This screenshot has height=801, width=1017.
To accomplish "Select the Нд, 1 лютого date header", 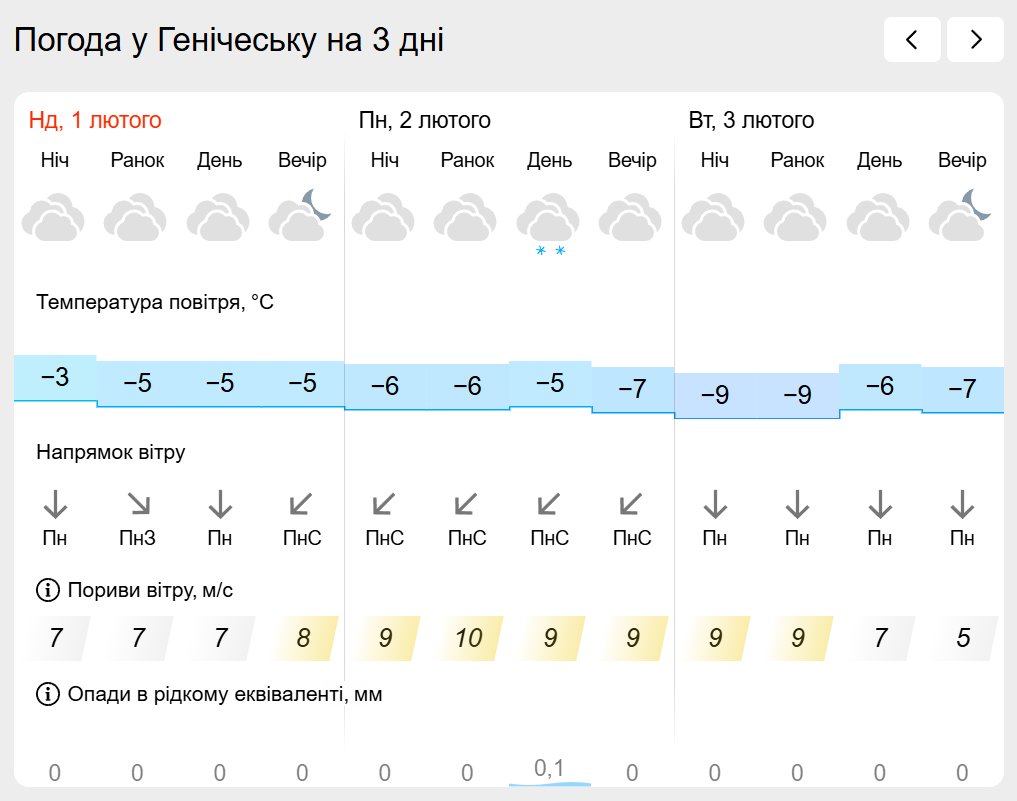I will click(95, 121).
